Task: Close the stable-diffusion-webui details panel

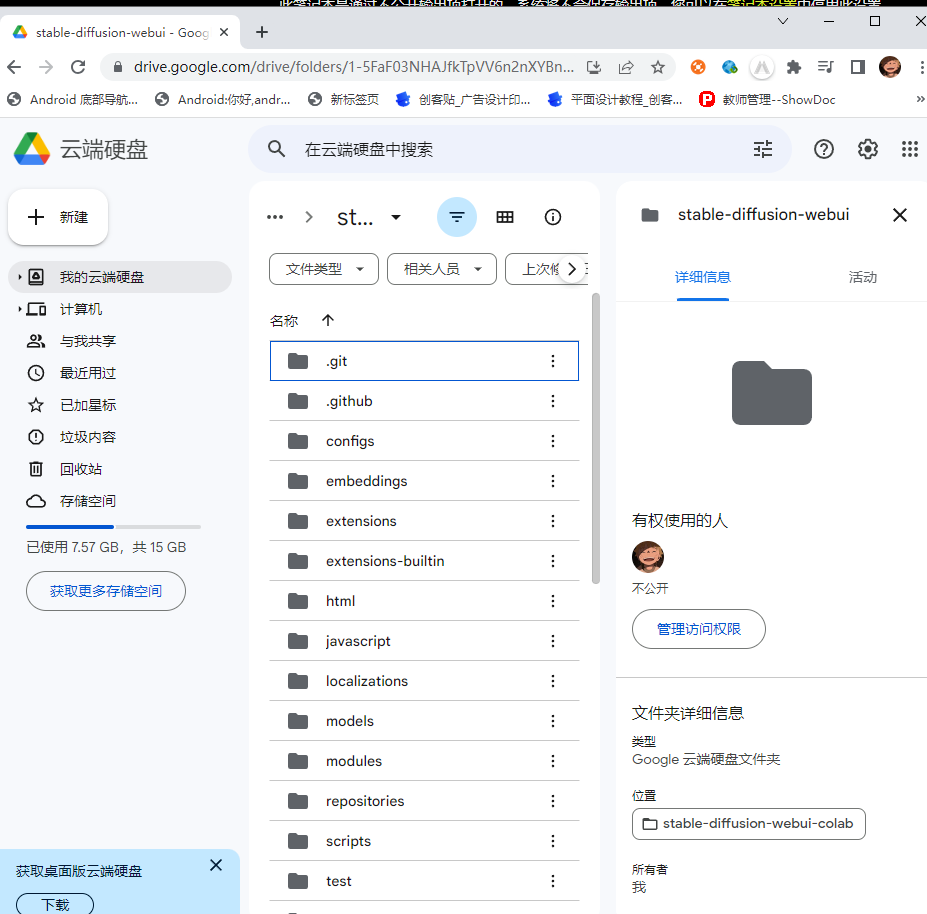Action: pyautogui.click(x=899, y=215)
